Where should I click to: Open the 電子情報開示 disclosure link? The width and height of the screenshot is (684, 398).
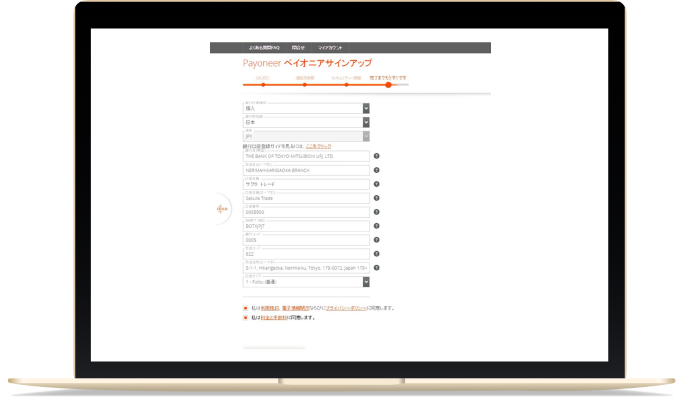[295, 308]
